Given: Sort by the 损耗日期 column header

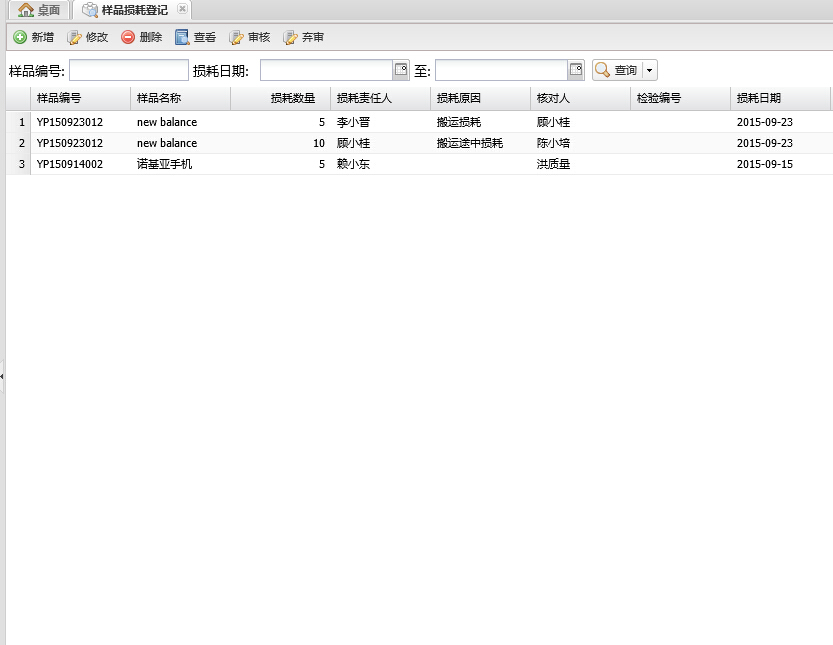Looking at the screenshot, I should [760, 98].
